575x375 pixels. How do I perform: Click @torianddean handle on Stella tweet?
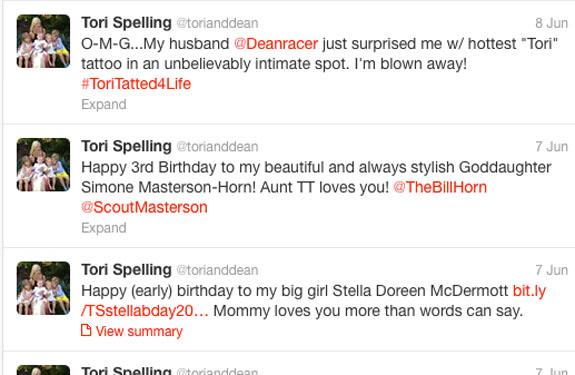(217, 270)
